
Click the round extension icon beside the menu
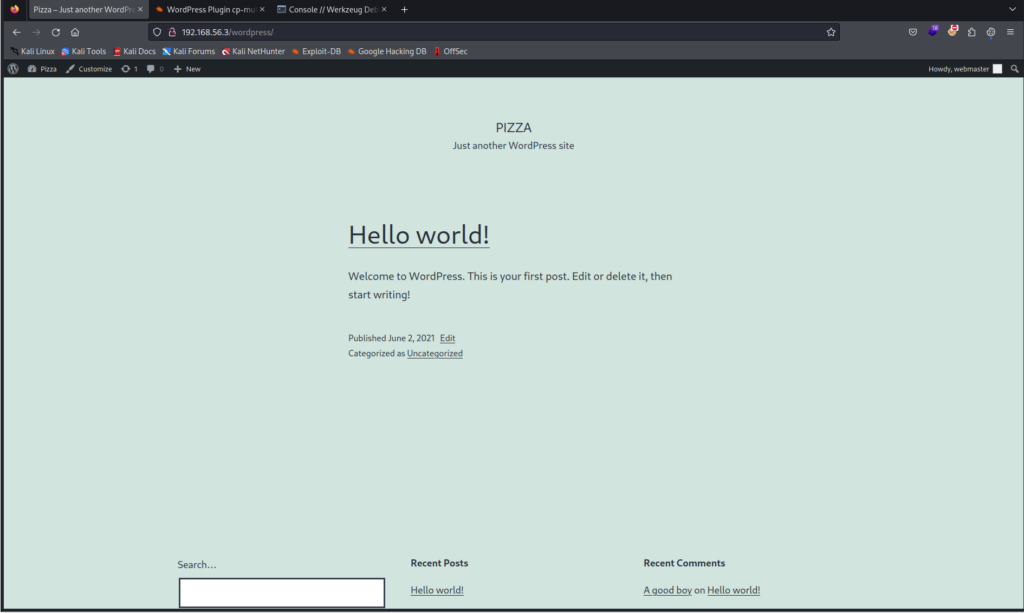(x=991, y=32)
